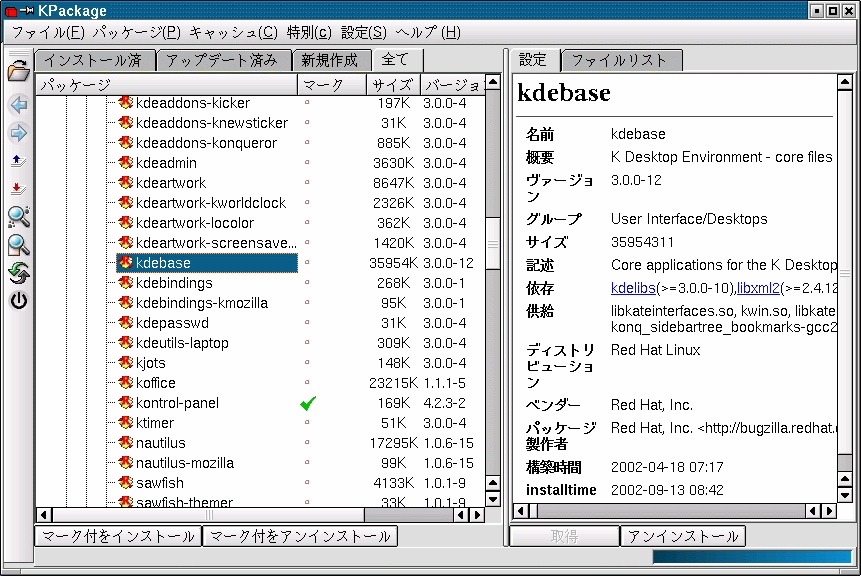Follow the libxml2 dependency link
Image resolution: width=861 pixels, height=576 pixels.
click(758, 288)
